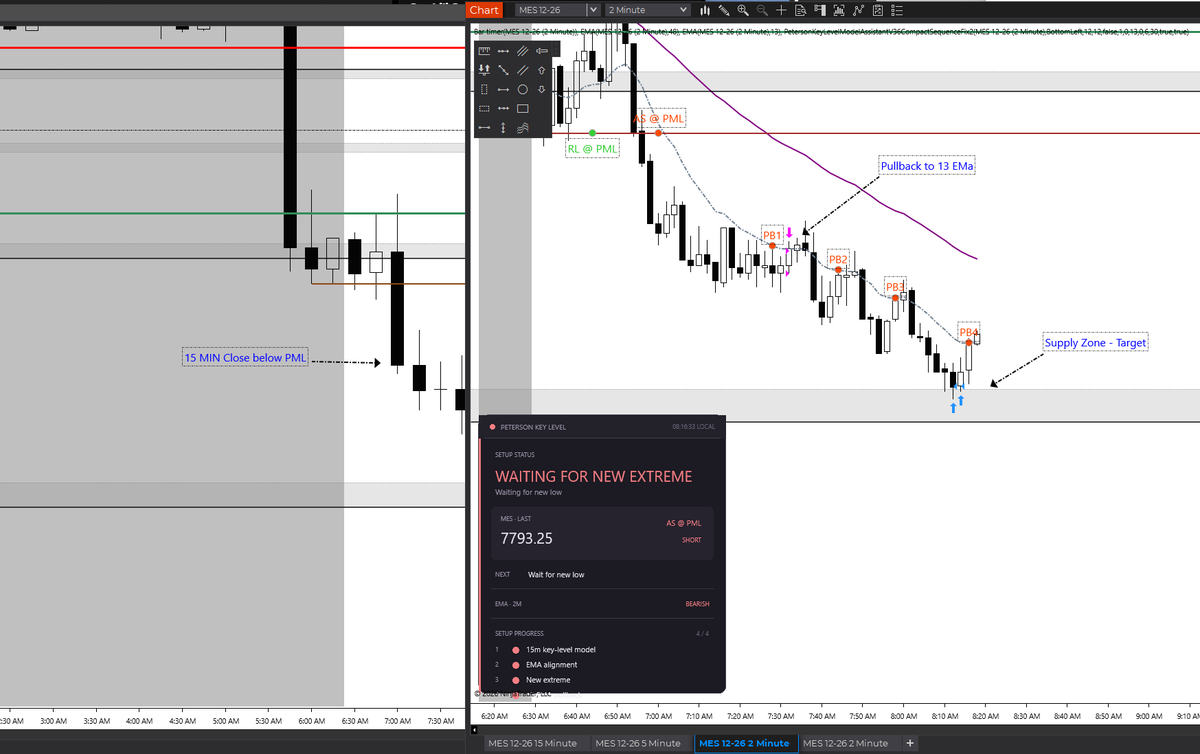Viewport: 1200px width, 754px height.
Task: Select the vertical region highlight tool
Action: pyautogui.click(x=484, y=89)
